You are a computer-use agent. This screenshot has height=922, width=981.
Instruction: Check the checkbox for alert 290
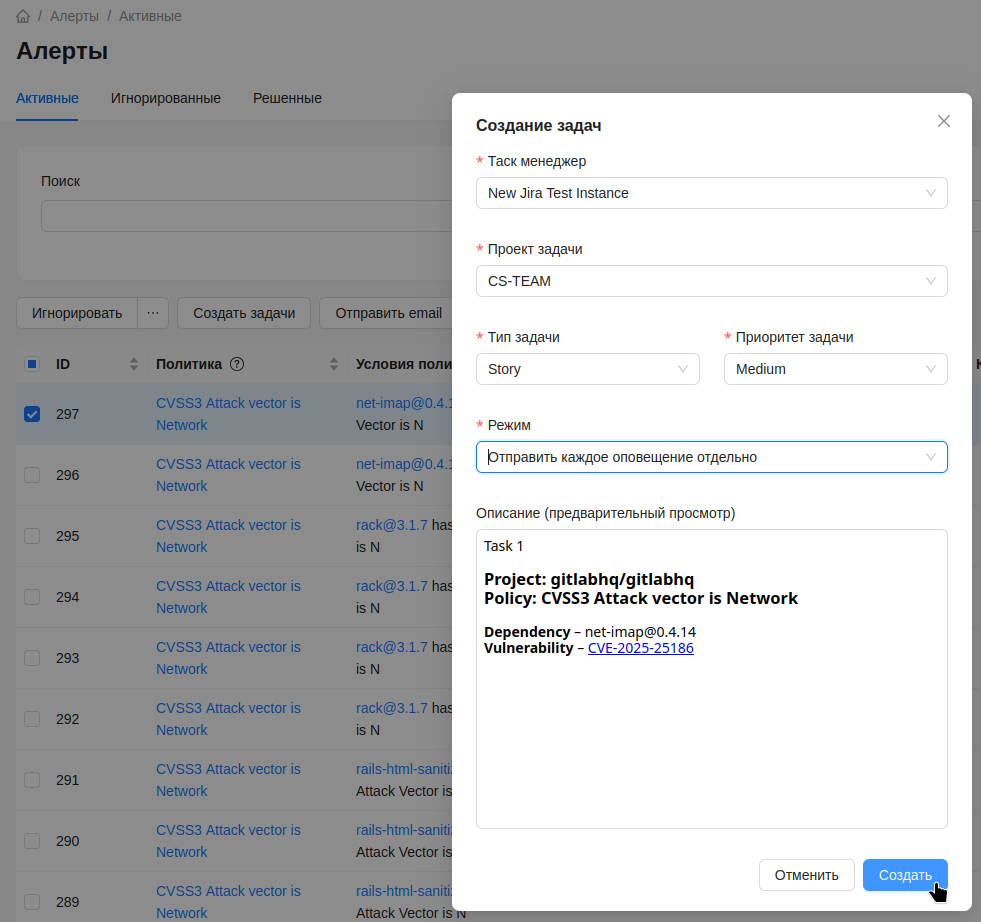point(32,841)
